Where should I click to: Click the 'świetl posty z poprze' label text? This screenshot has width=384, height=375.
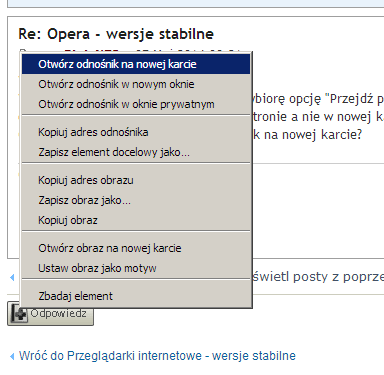coord(318,277)
